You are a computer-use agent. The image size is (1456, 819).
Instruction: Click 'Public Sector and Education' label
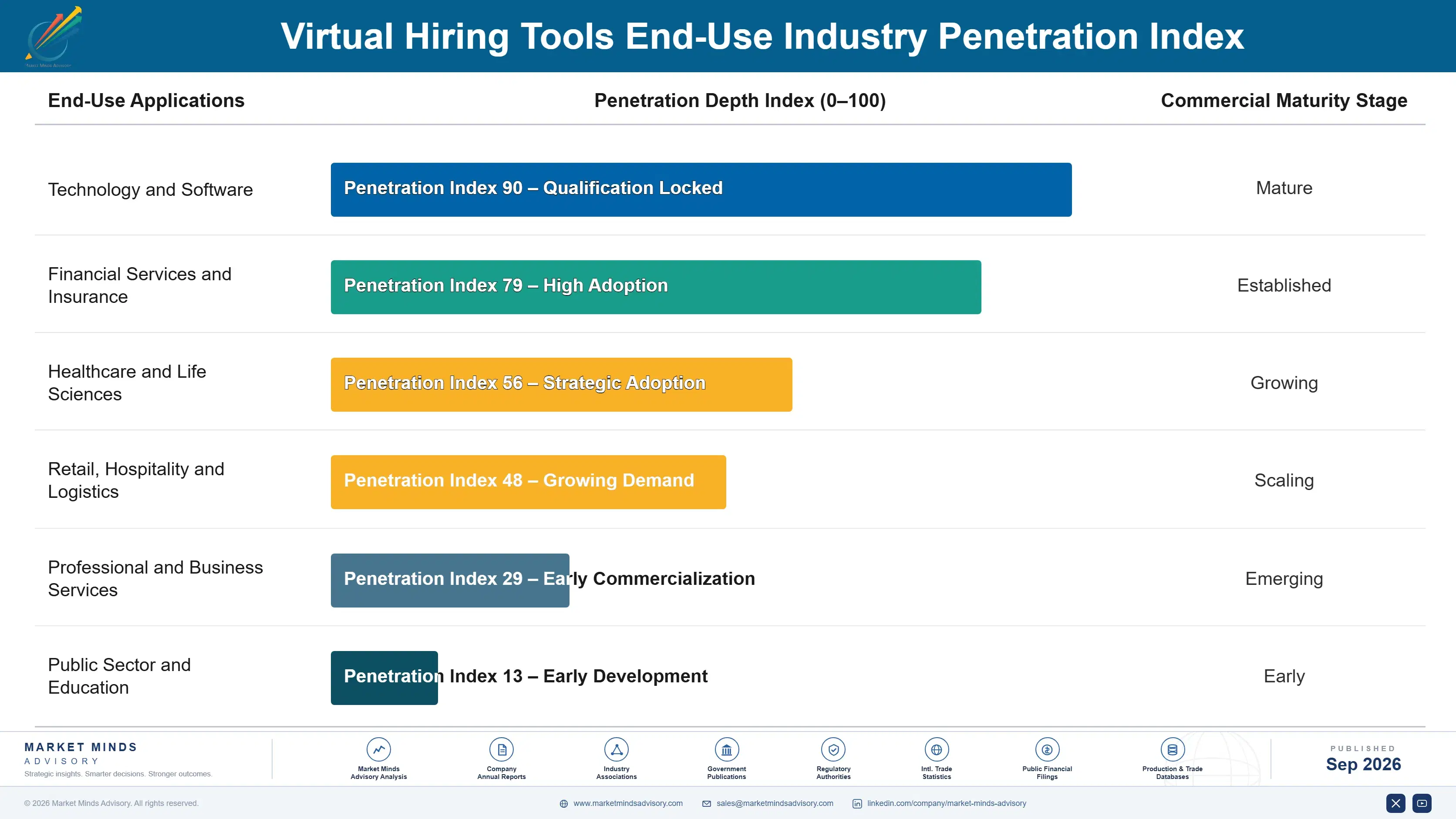click(x=119, y=675)
